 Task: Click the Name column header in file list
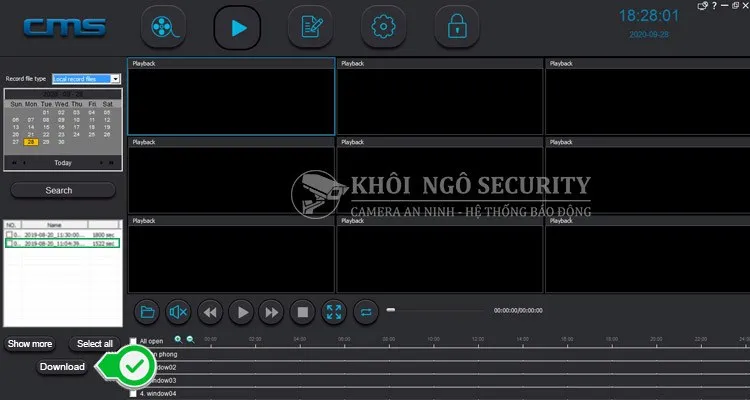click(x=54, y=224)
